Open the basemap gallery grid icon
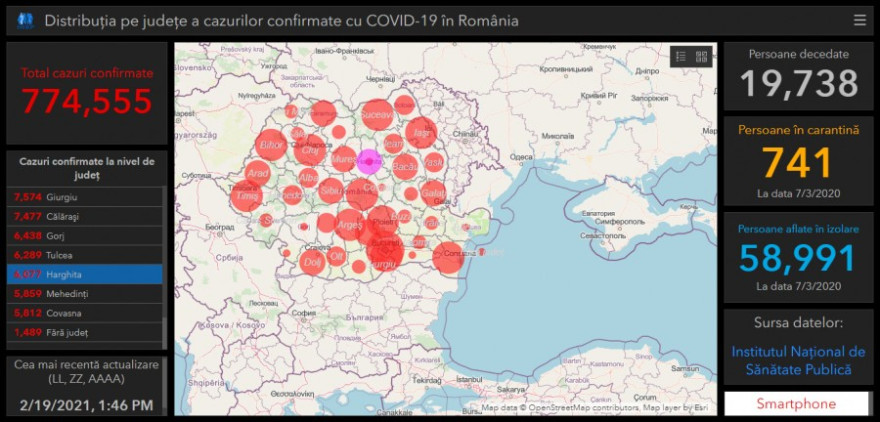The width and height of the screenshot is (880, 422). coord(701,57)
